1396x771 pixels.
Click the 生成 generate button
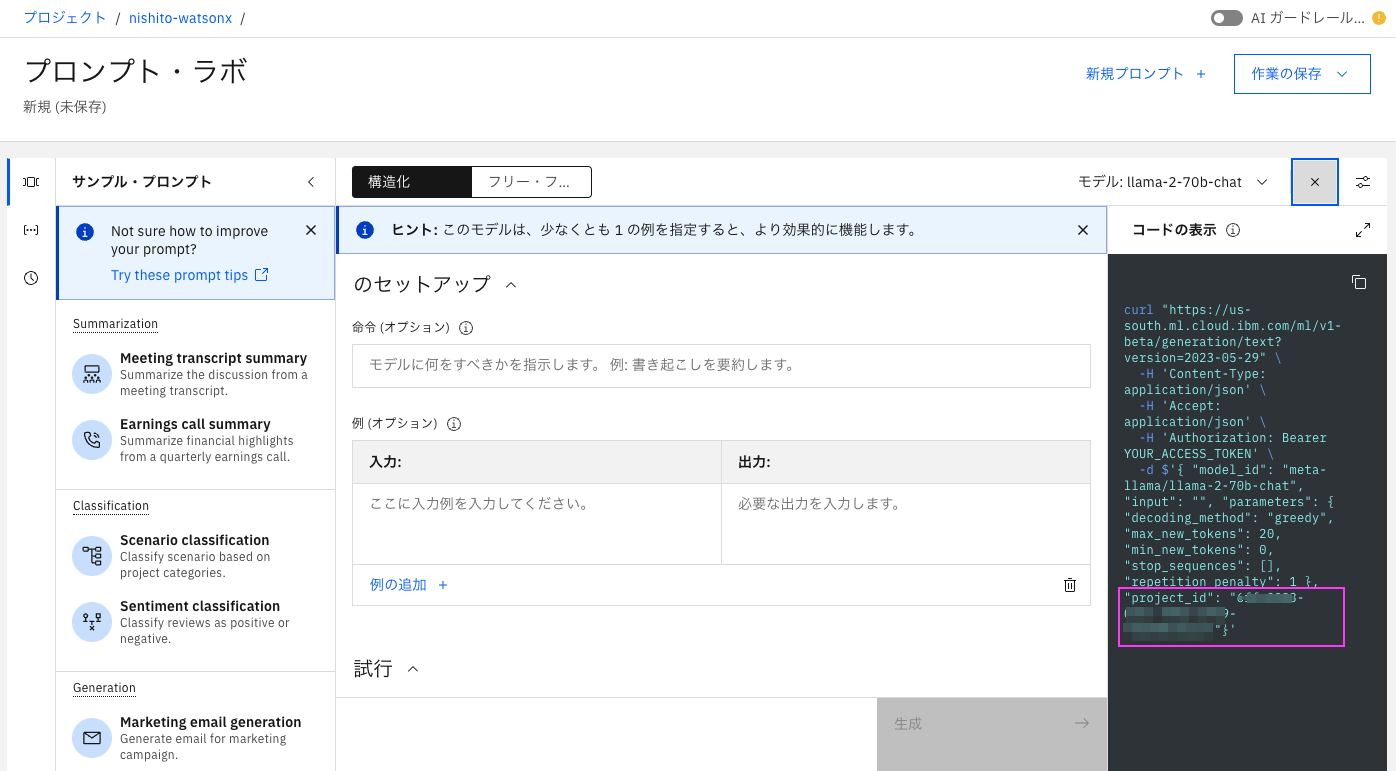992,734
